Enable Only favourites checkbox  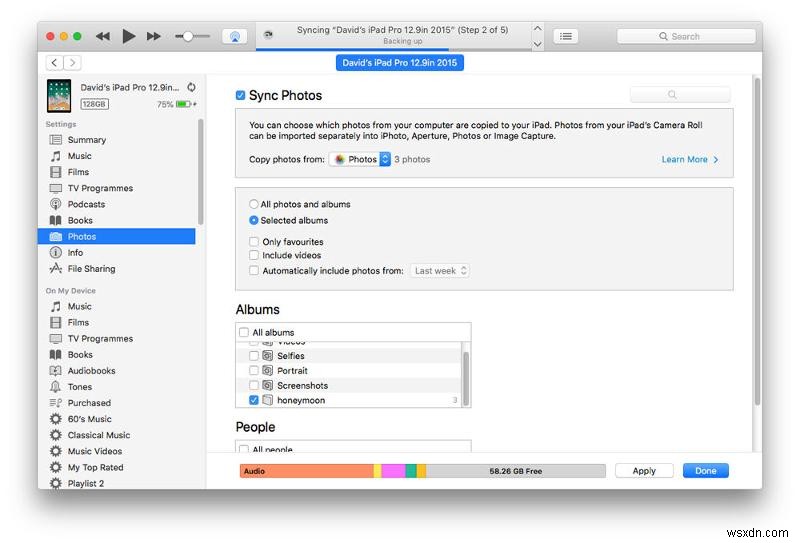pos(254,241)
